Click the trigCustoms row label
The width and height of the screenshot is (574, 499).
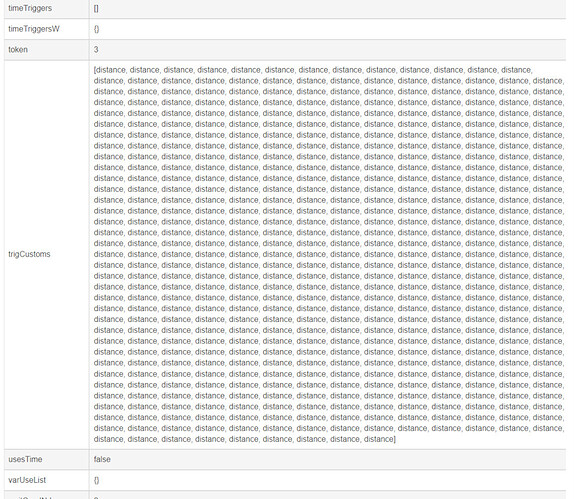(29, 254)
